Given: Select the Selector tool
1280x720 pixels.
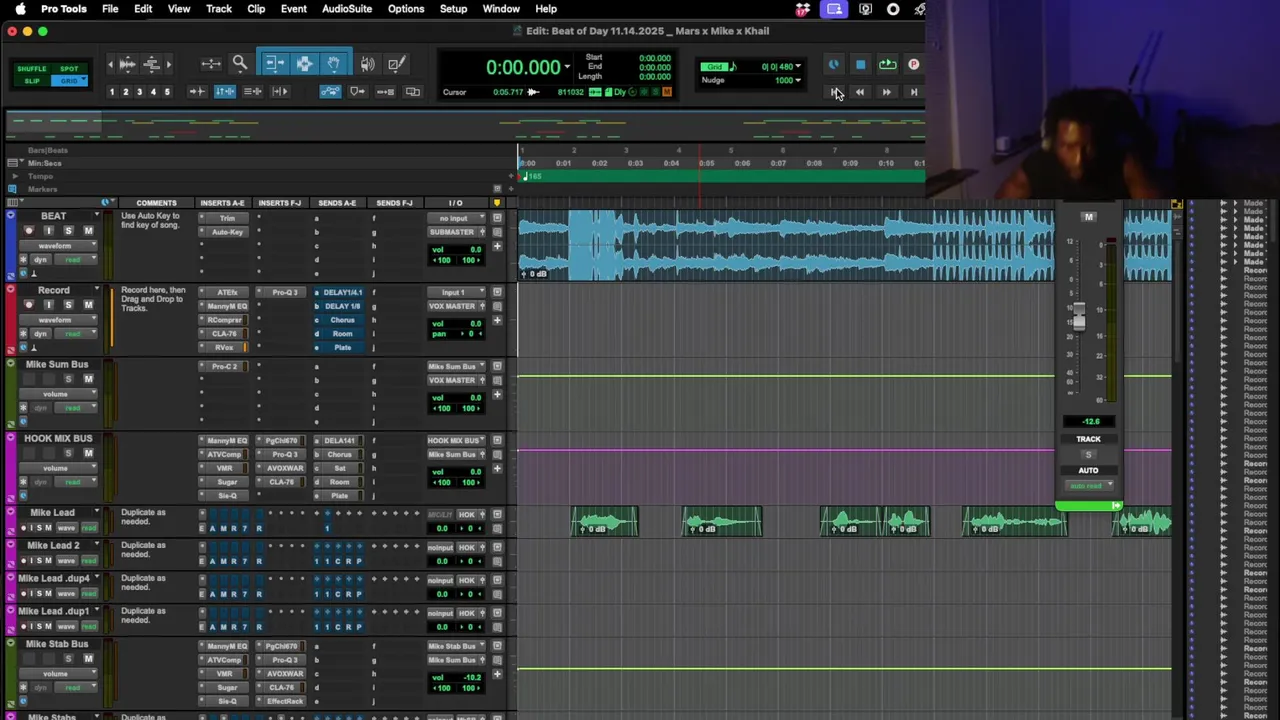Looking at the screenshot, I should (x=304, y=64).
